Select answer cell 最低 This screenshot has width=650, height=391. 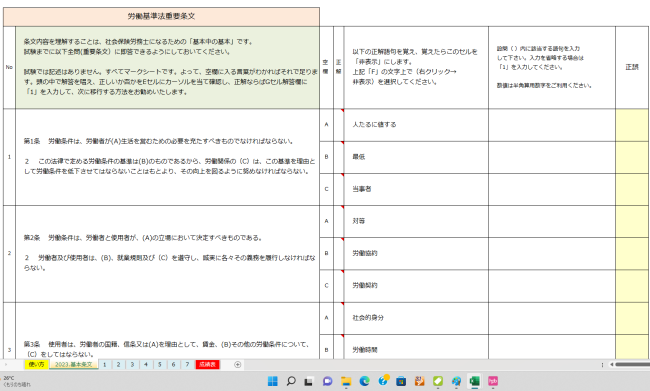[x=416, y=157]
